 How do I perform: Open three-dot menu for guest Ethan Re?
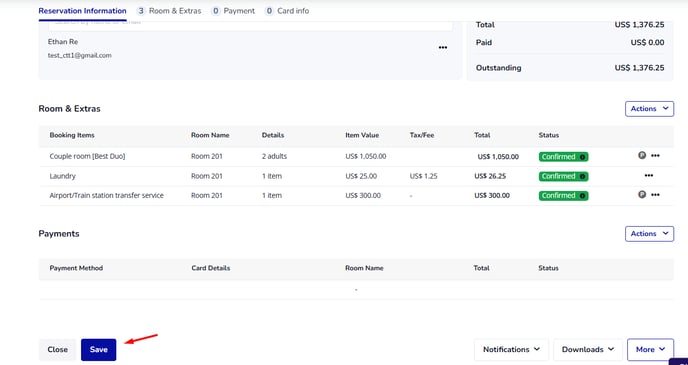pyautogui.click(x=443, y=47)
